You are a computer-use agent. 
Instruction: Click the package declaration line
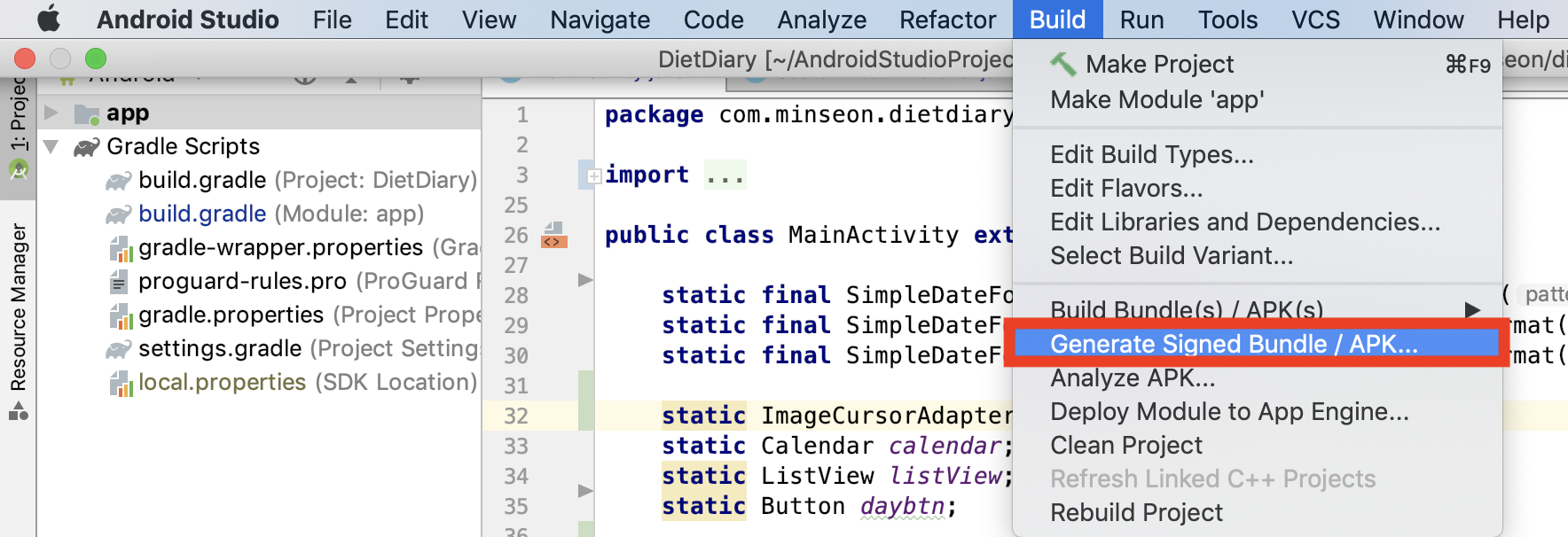[809, 115]
